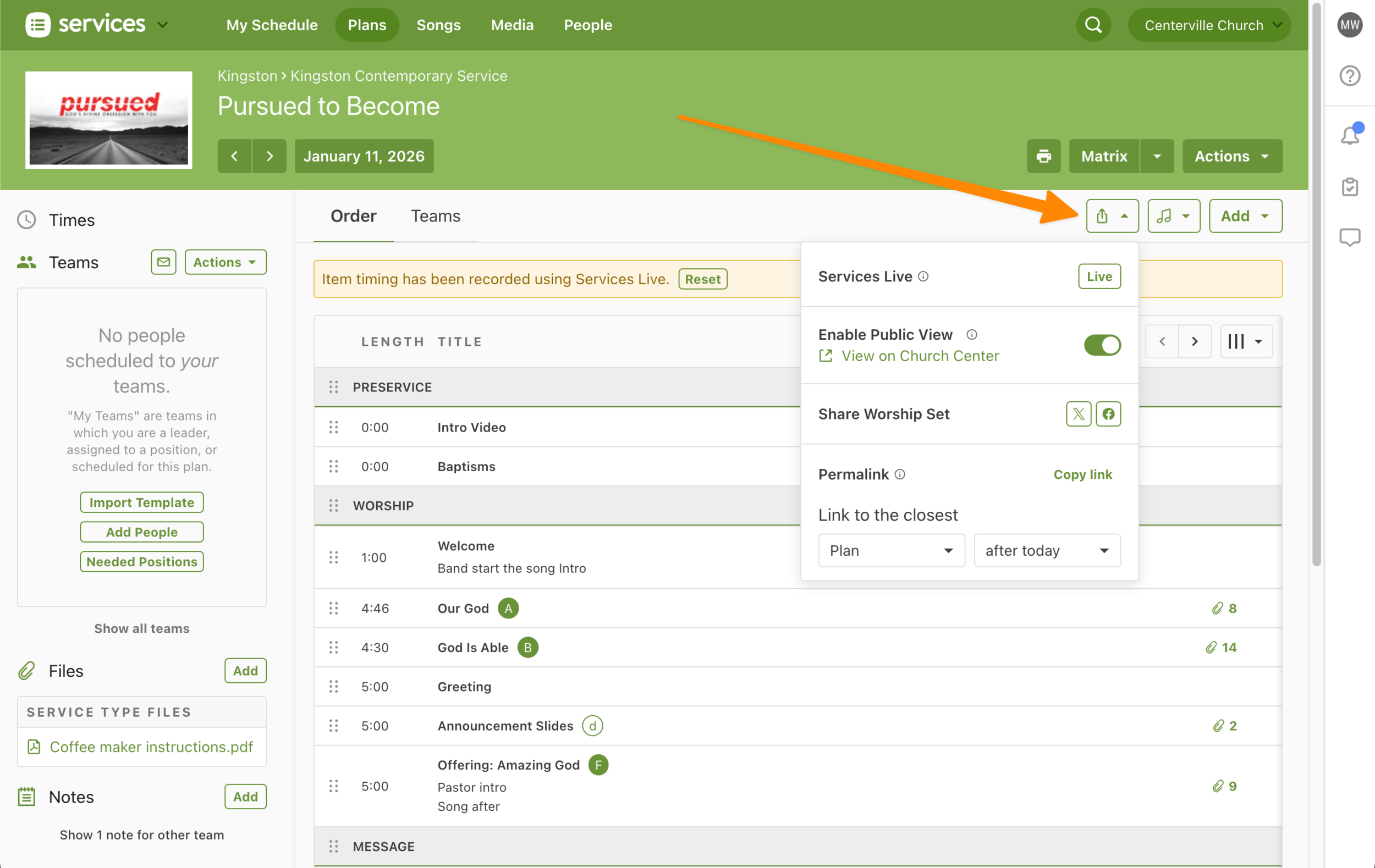Select the Order tab
Screen dimensions: 1375x868
353,215
